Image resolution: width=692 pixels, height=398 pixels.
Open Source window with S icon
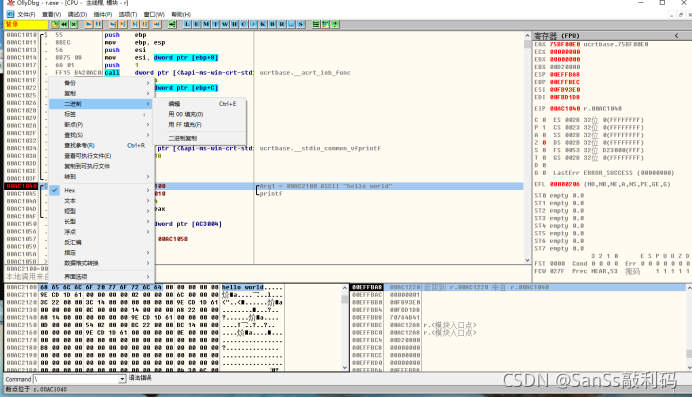301,24
